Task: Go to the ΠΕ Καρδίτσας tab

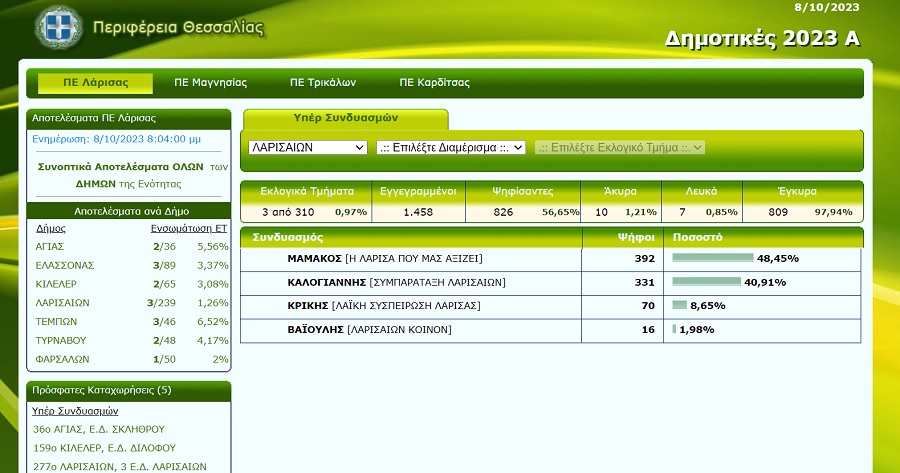Action: [435, 83]
